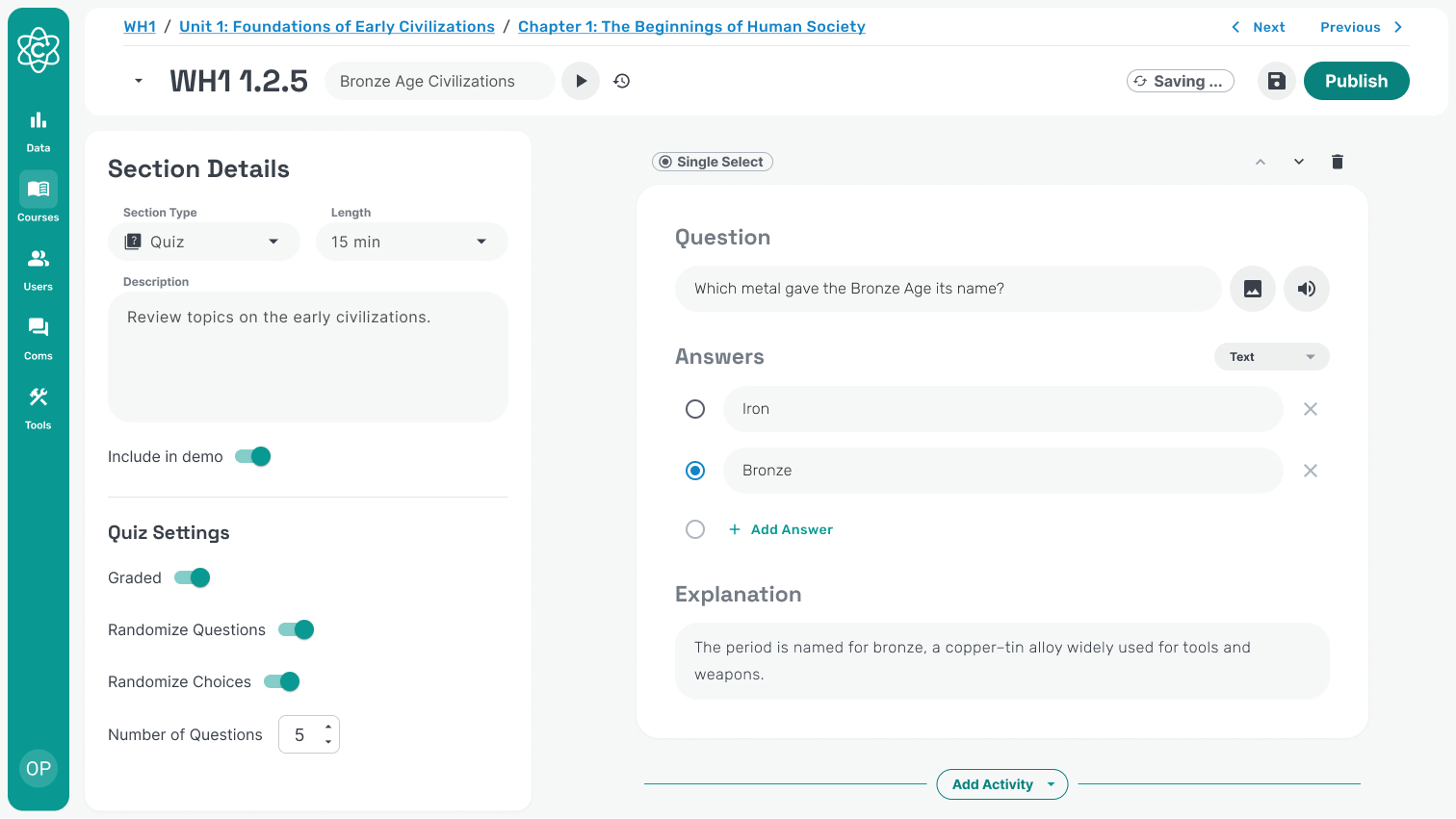Mark Iron as the correct answer
The width and height of the screenshot is (1456, 819).
pos(695,409)
